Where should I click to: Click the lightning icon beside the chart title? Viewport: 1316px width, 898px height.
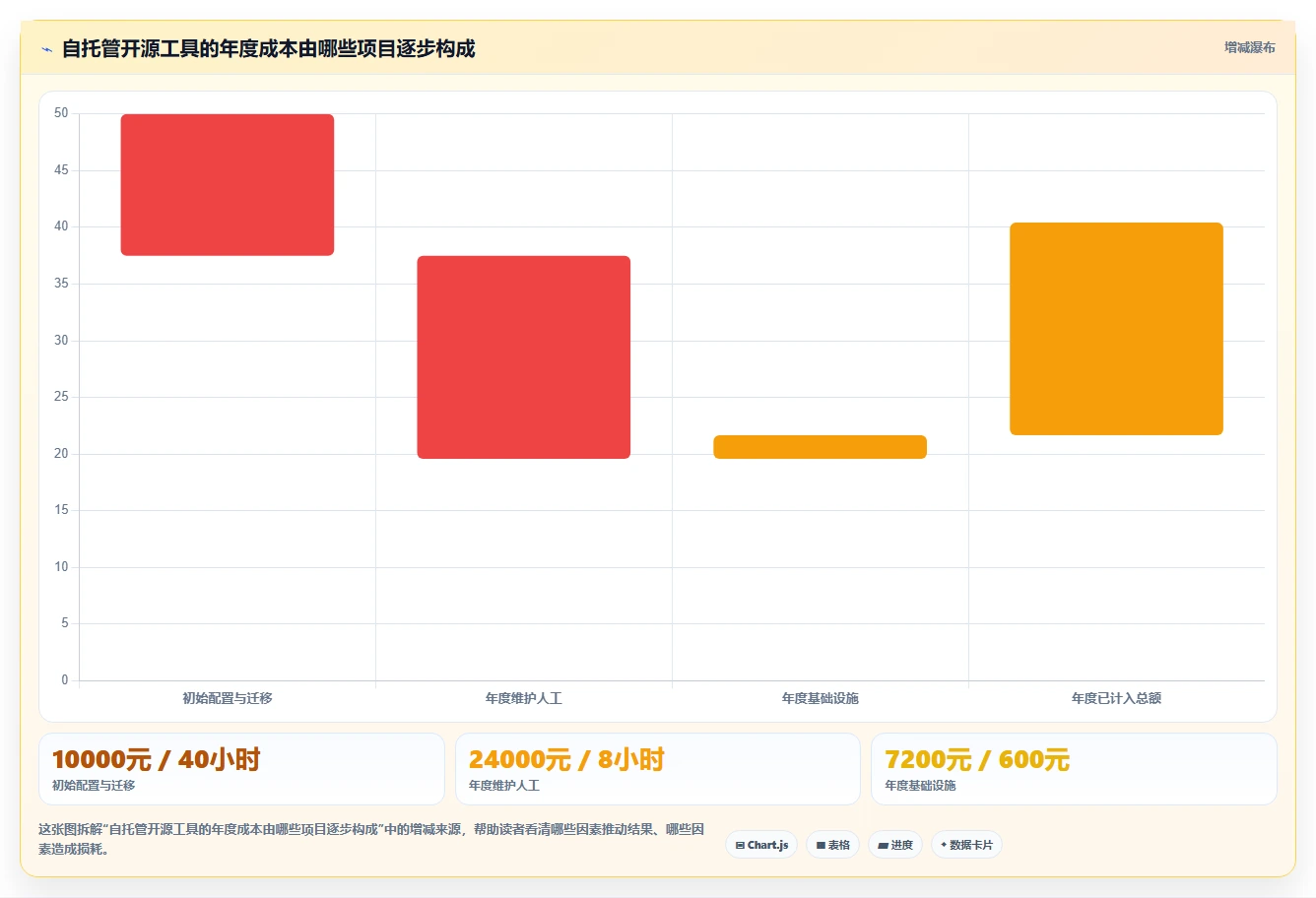[x=47, y=49]
